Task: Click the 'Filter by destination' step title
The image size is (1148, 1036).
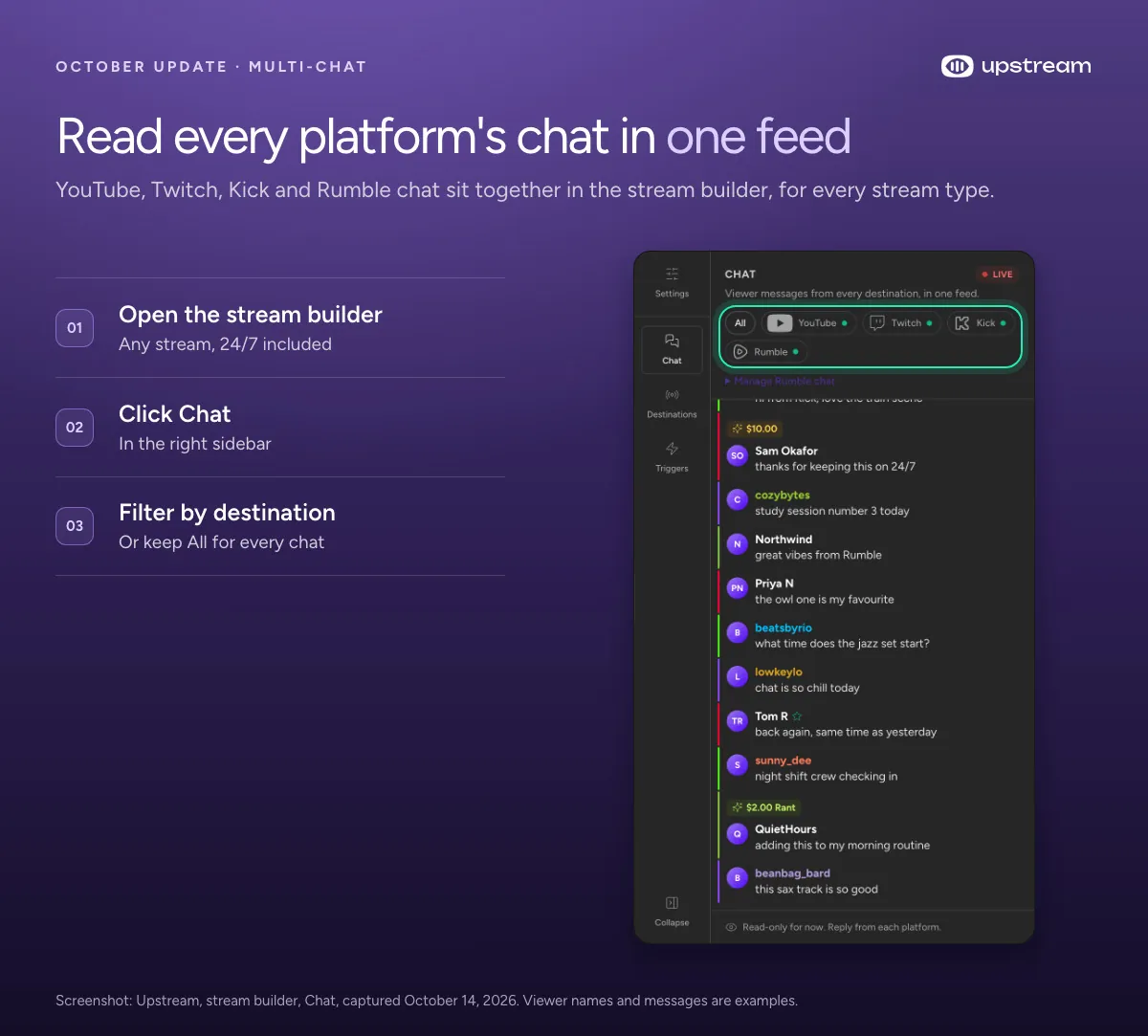Action: pyautogui.click(x=227, y=513)
